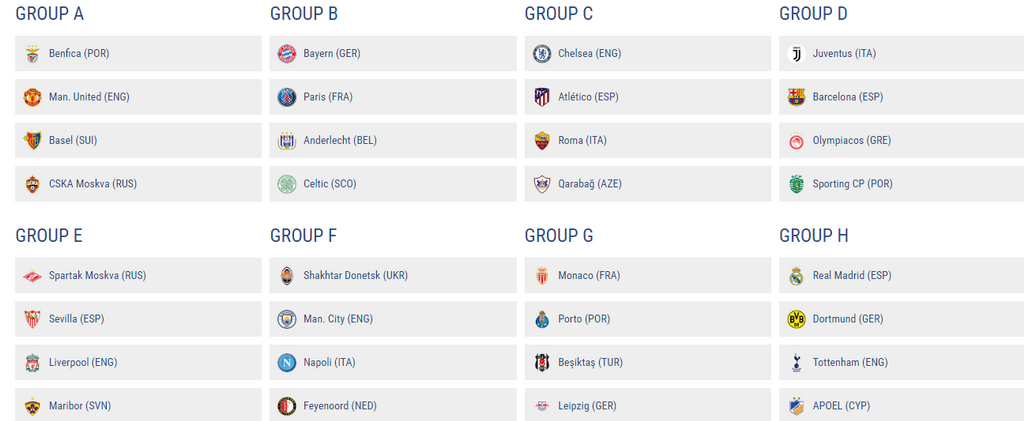Click the Barcelona crest icon

(796, 97)
